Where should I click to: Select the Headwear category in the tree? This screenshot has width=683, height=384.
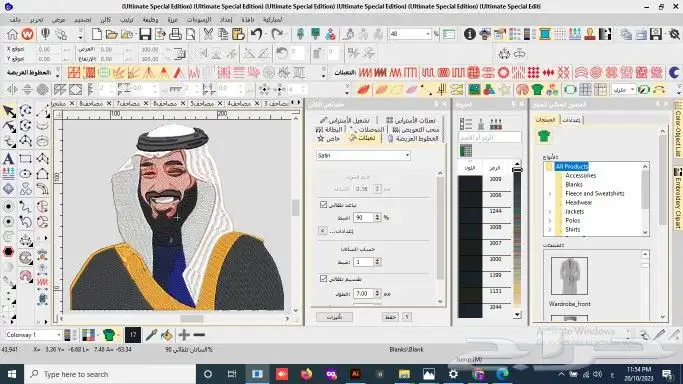pyautogui.click(x=578, y=202)
